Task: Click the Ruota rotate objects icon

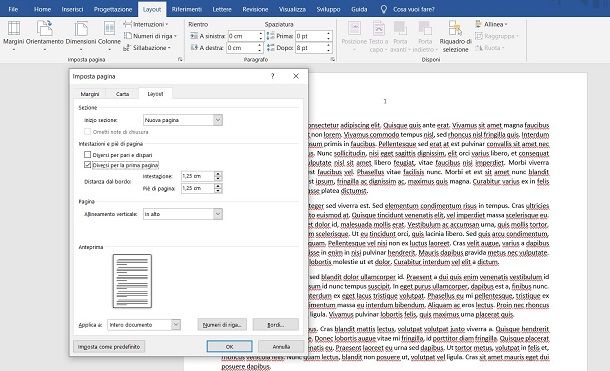Action: pos(489,47)
